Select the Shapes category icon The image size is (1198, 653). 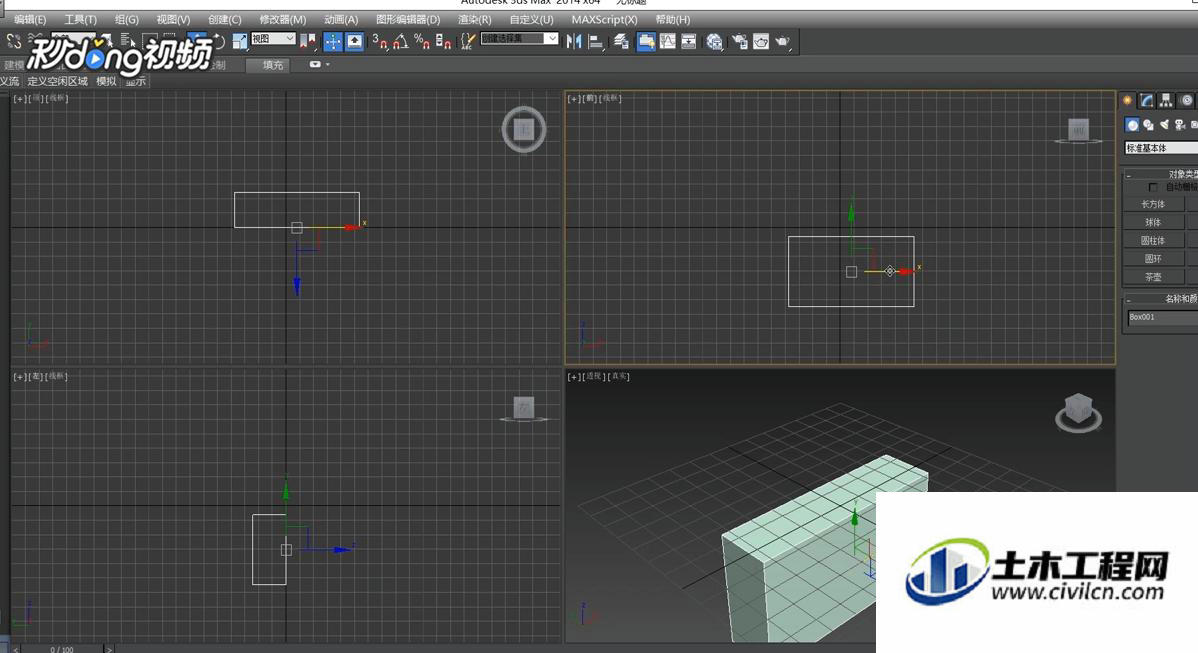1148,124
